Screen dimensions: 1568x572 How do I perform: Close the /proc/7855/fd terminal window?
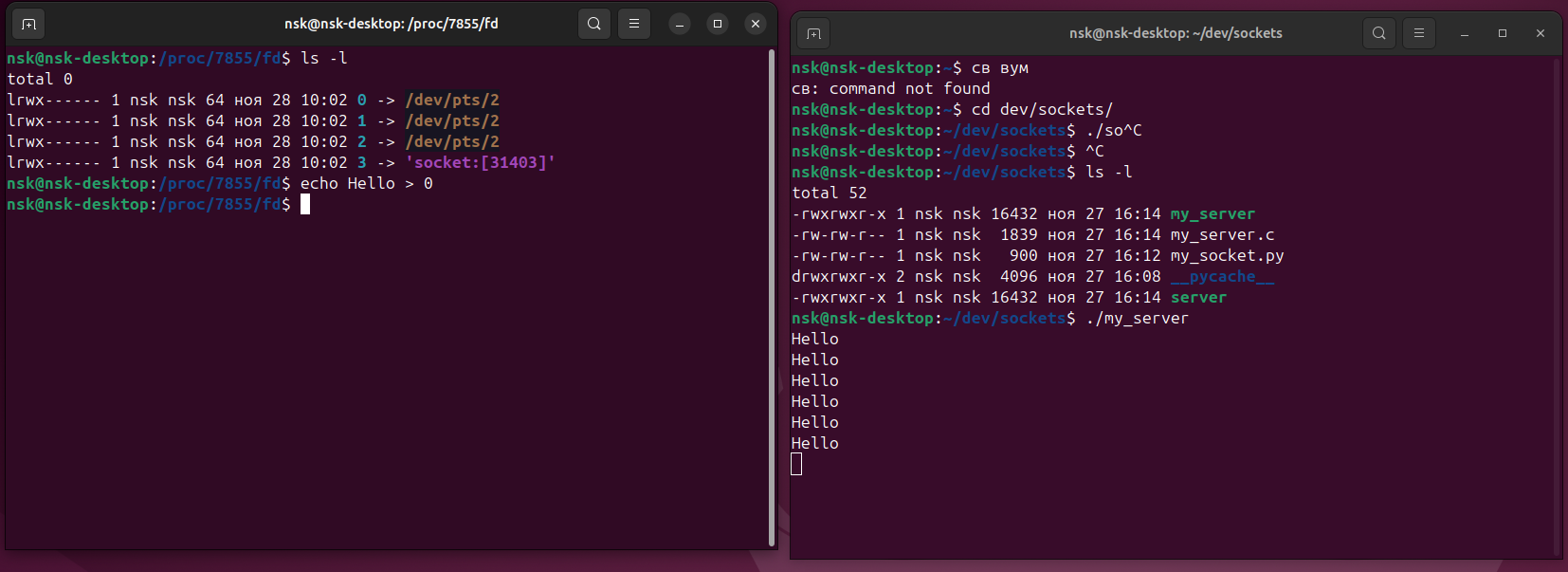tap(756, 24)
